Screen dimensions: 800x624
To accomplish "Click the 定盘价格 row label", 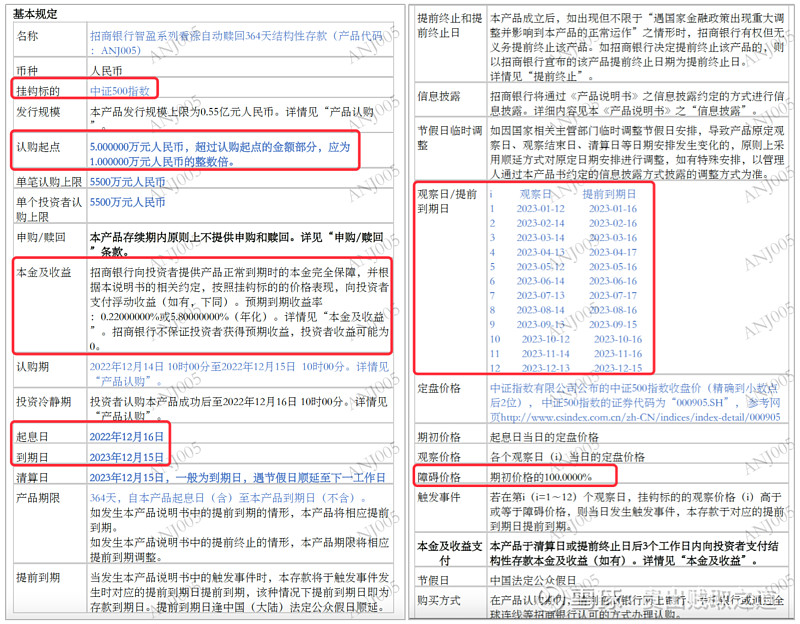I will pyautogui.click(x=439, y=389).
